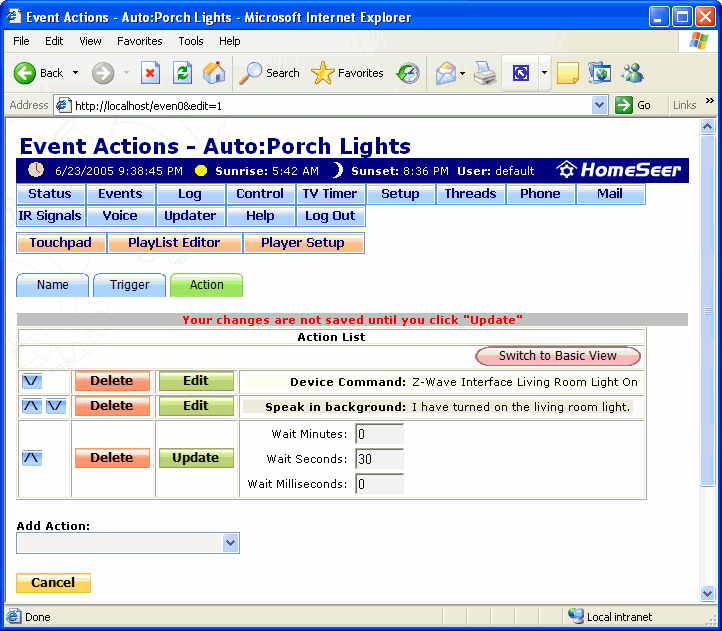Click the page icon in address bar
This screenshot has height=631, width=722.
point(63,105)
